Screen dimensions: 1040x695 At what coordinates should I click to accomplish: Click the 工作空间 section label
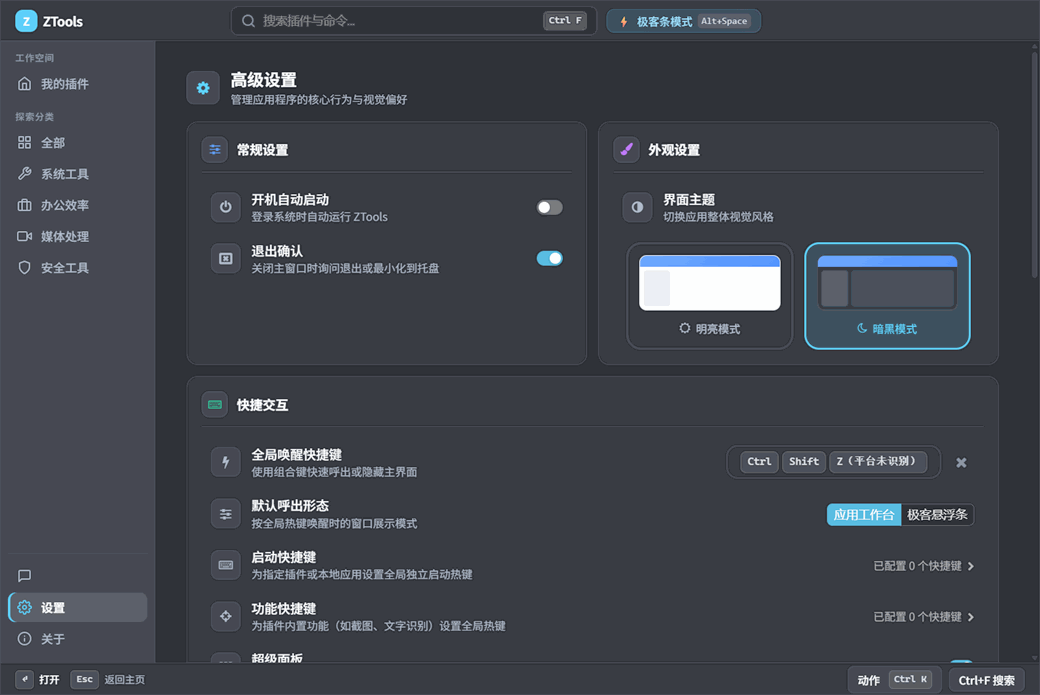click(34, 58)
